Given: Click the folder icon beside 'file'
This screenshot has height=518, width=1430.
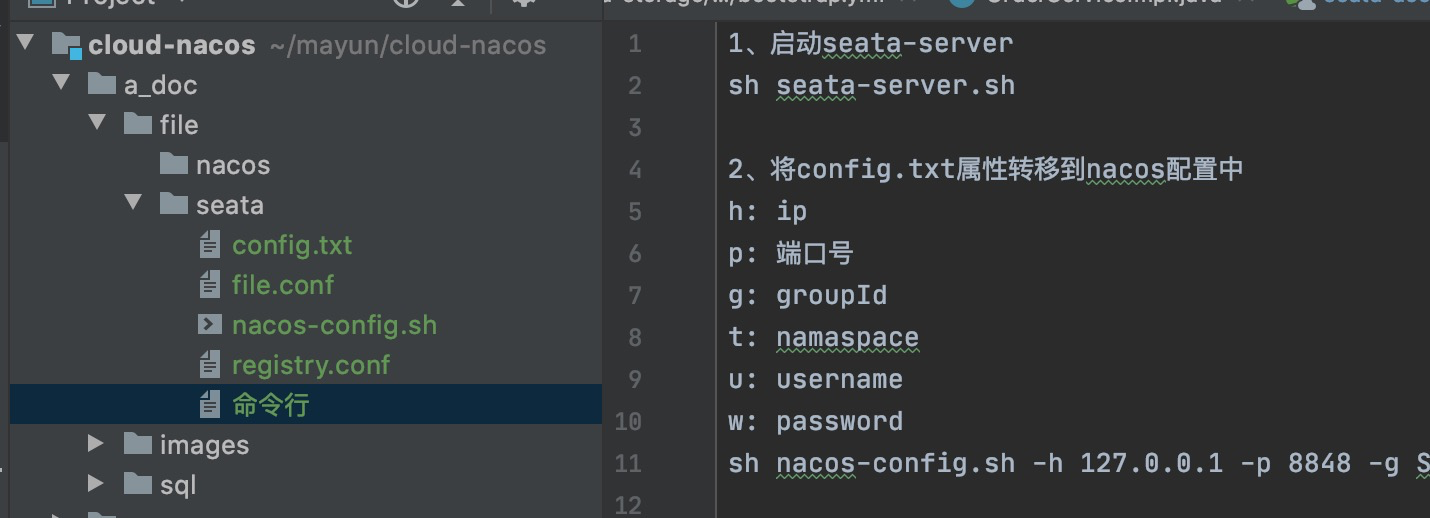Looking at the screenshot, I should coord(138,125).
